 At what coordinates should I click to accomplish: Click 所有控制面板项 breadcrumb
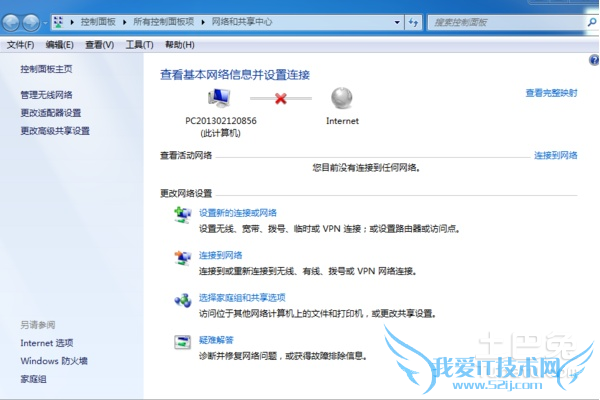click(x=163, y=22)
